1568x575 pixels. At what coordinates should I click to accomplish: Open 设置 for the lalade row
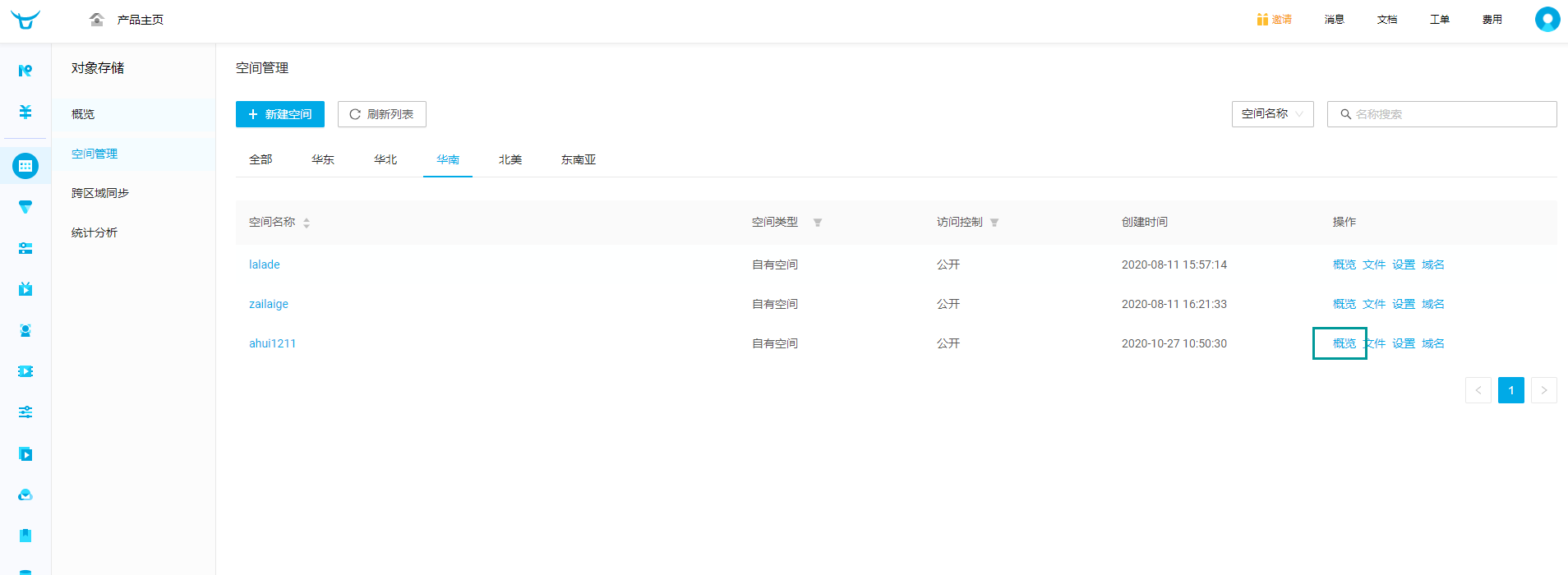(x=1404, y=264)
